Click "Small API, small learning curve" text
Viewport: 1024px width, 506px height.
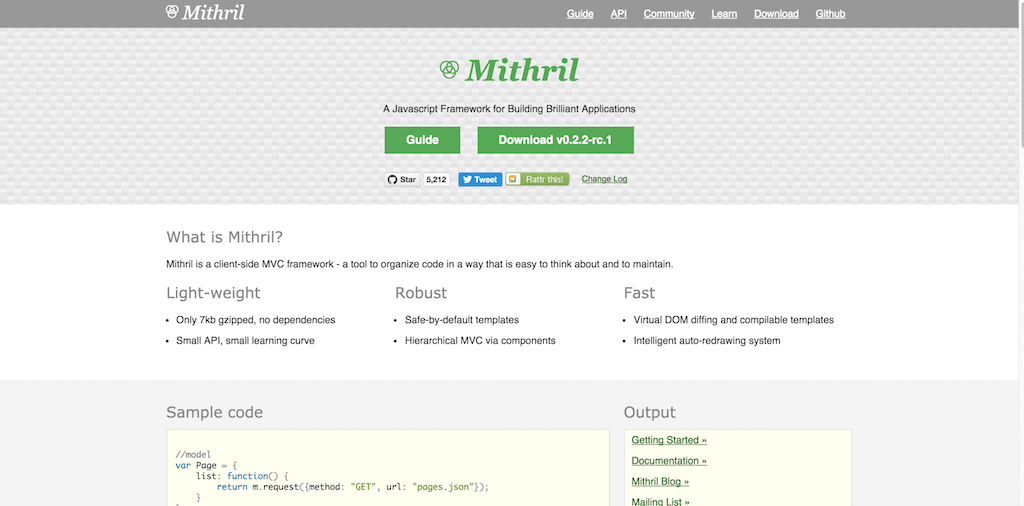pos(246,341)
